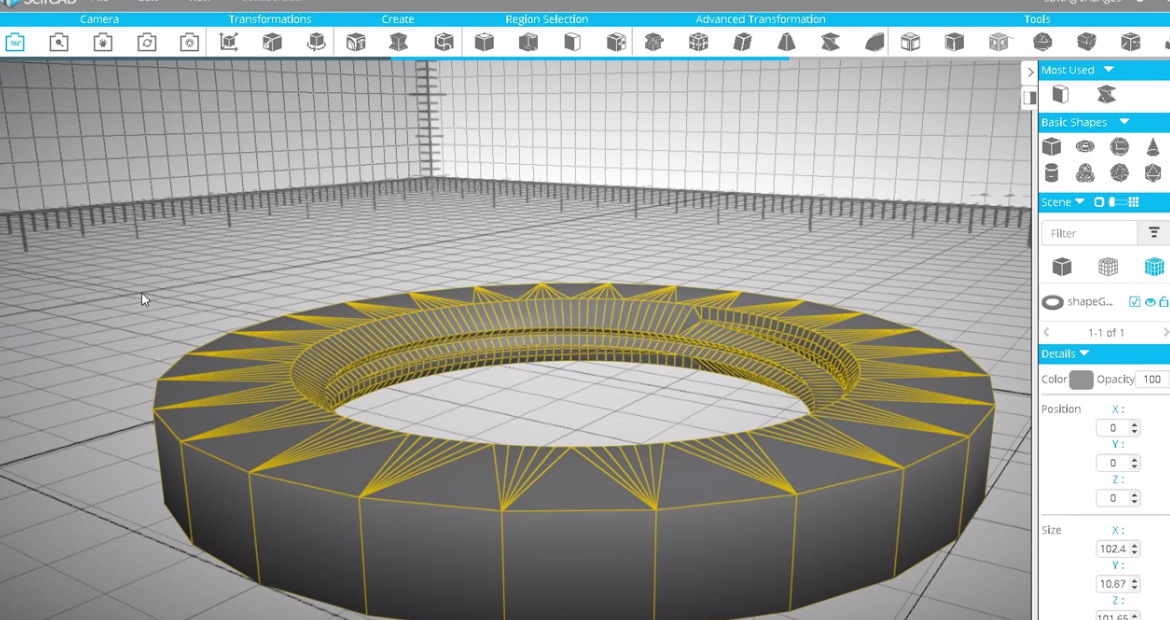Collapse the Details section
Viewport: 1170px width, 620px height.
pyautogui.click(x=1084, y=353)
